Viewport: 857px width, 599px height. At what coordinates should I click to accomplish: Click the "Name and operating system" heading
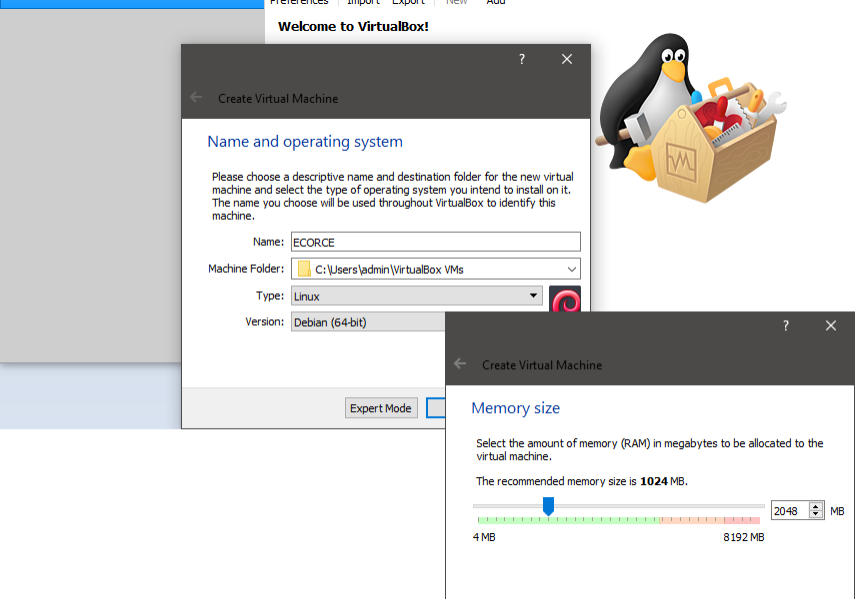pyautogui.click(x=305, y=142)
